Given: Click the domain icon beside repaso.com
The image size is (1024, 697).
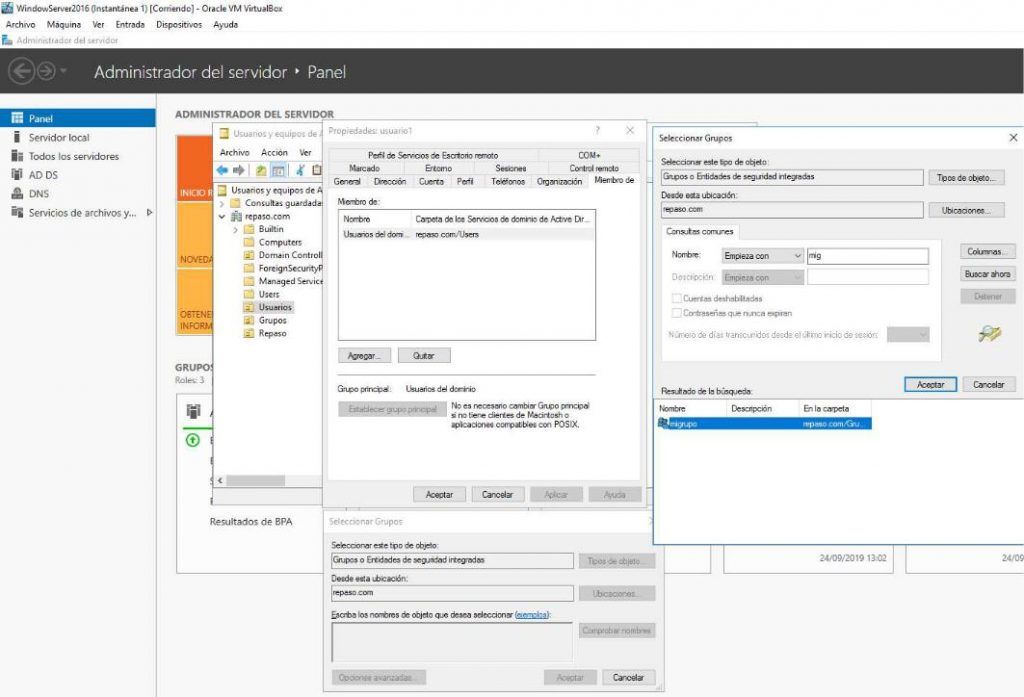Looking at the screenshot, I should pos(236,216).
